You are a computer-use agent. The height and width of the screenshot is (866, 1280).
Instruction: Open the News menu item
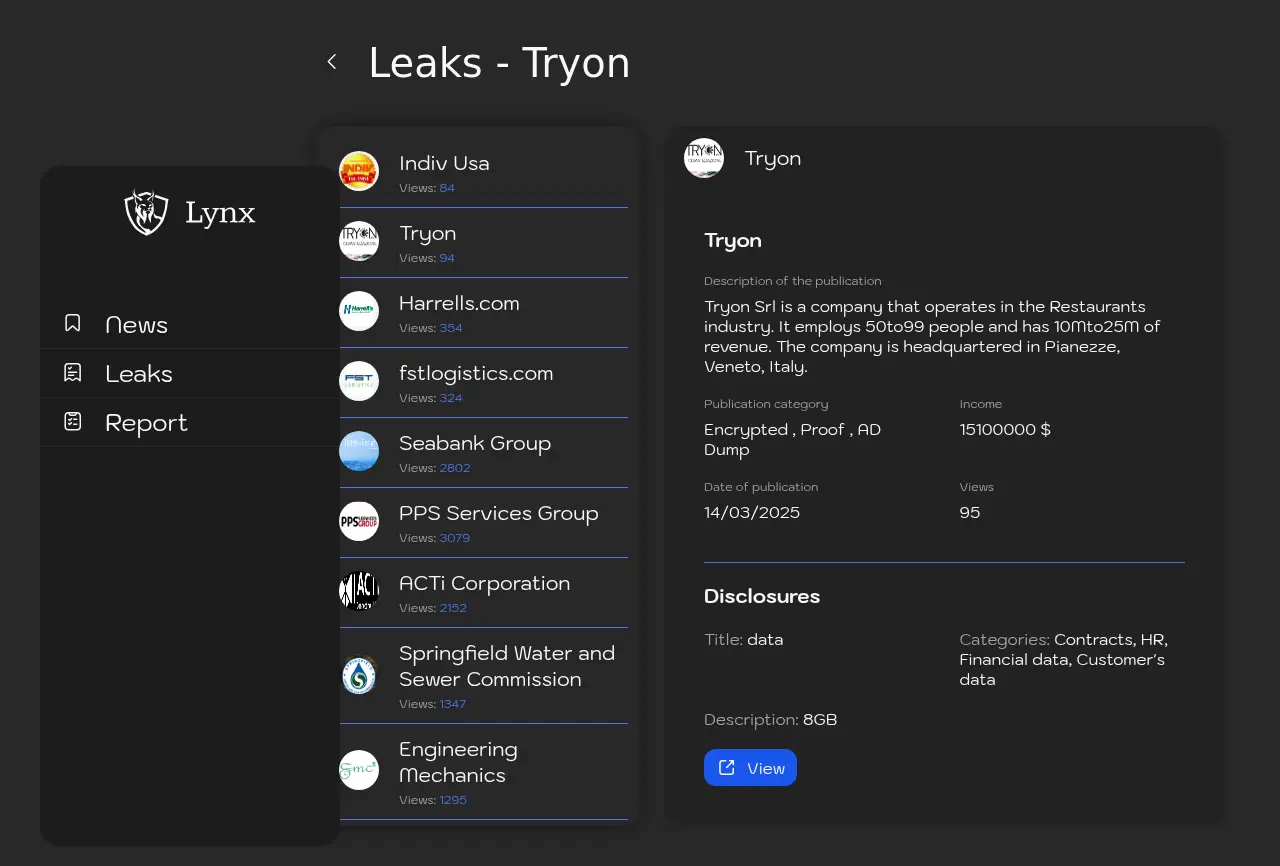click(x=137, y=325)
